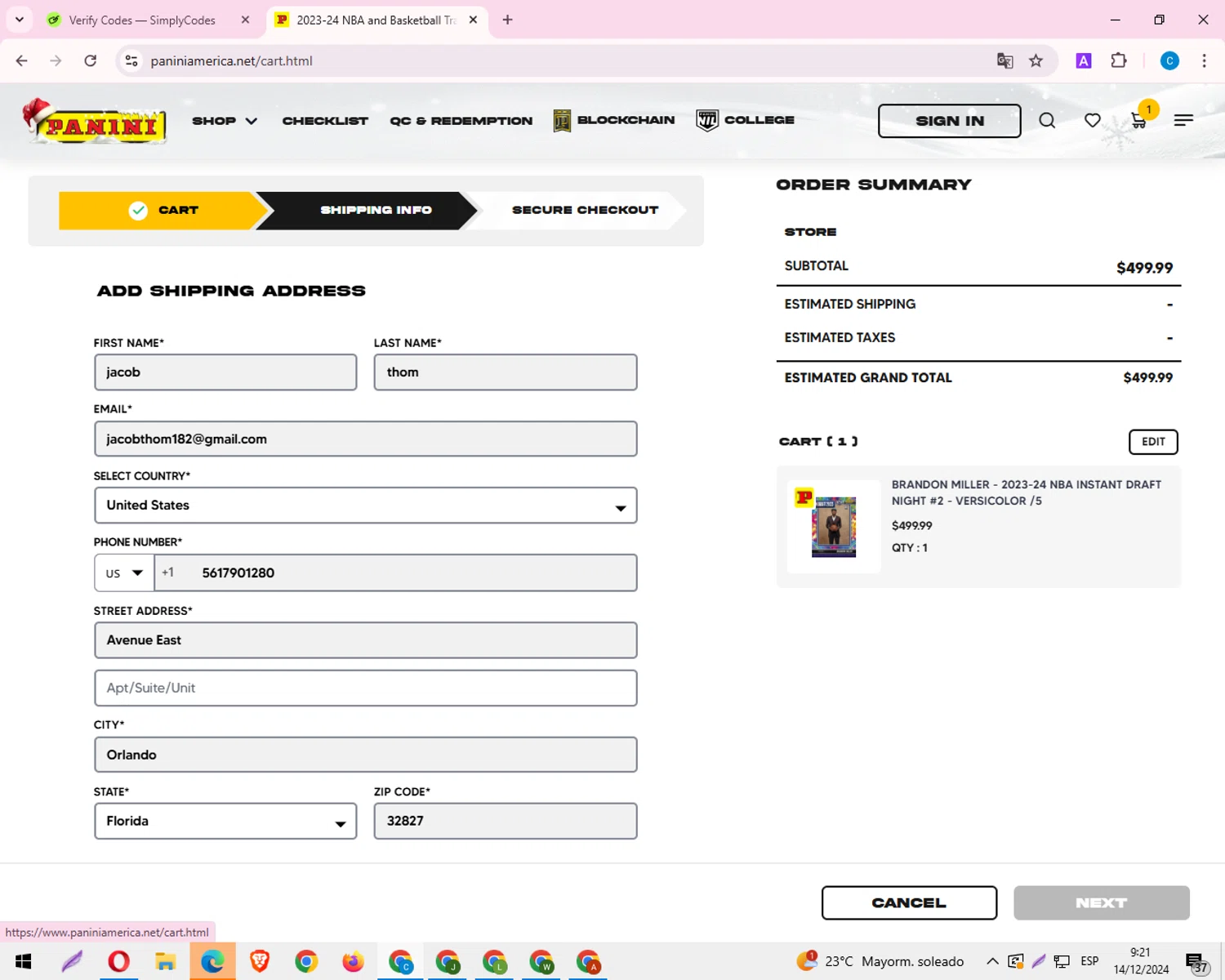Select the 2023-24 NBA Panini tab
The image size is (1225, 980).
(376, 20)
